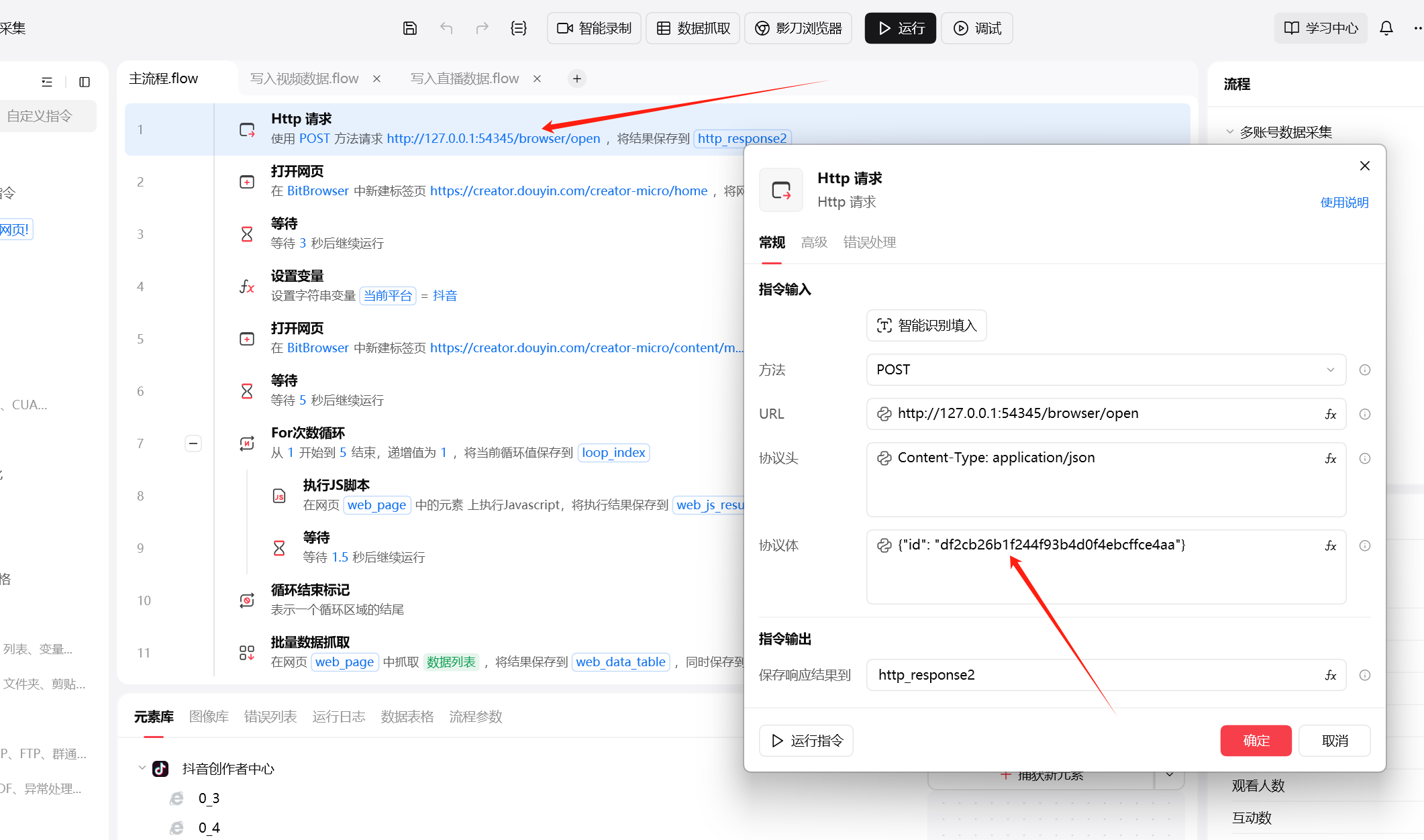Image resolution: width=1424 pixels, height=840 pixels.
Task: Click info icon next to 协议体 field
Action: click(1365, 545)
